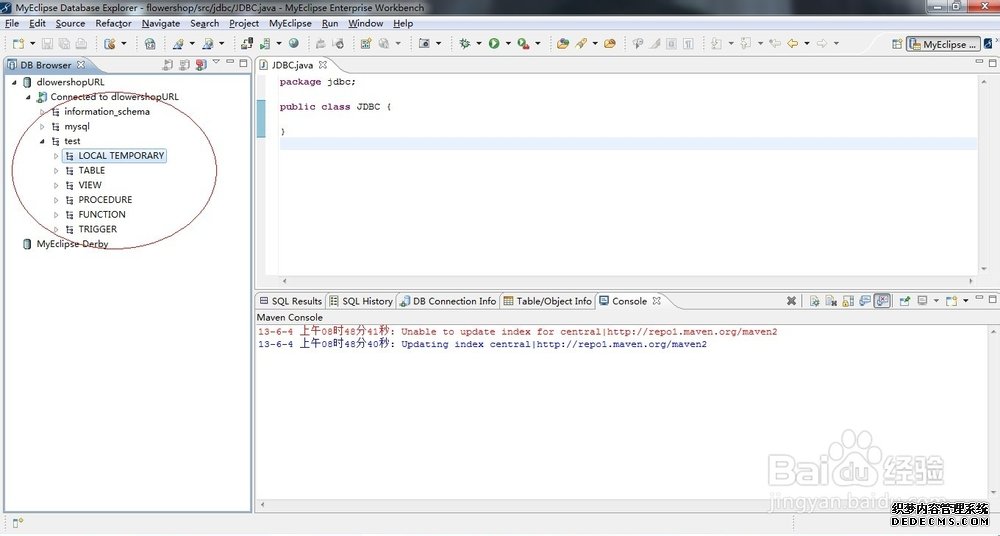Expand the TABLE node under test
This screenshot has width=1000, height=536.
tap(57, 171)
